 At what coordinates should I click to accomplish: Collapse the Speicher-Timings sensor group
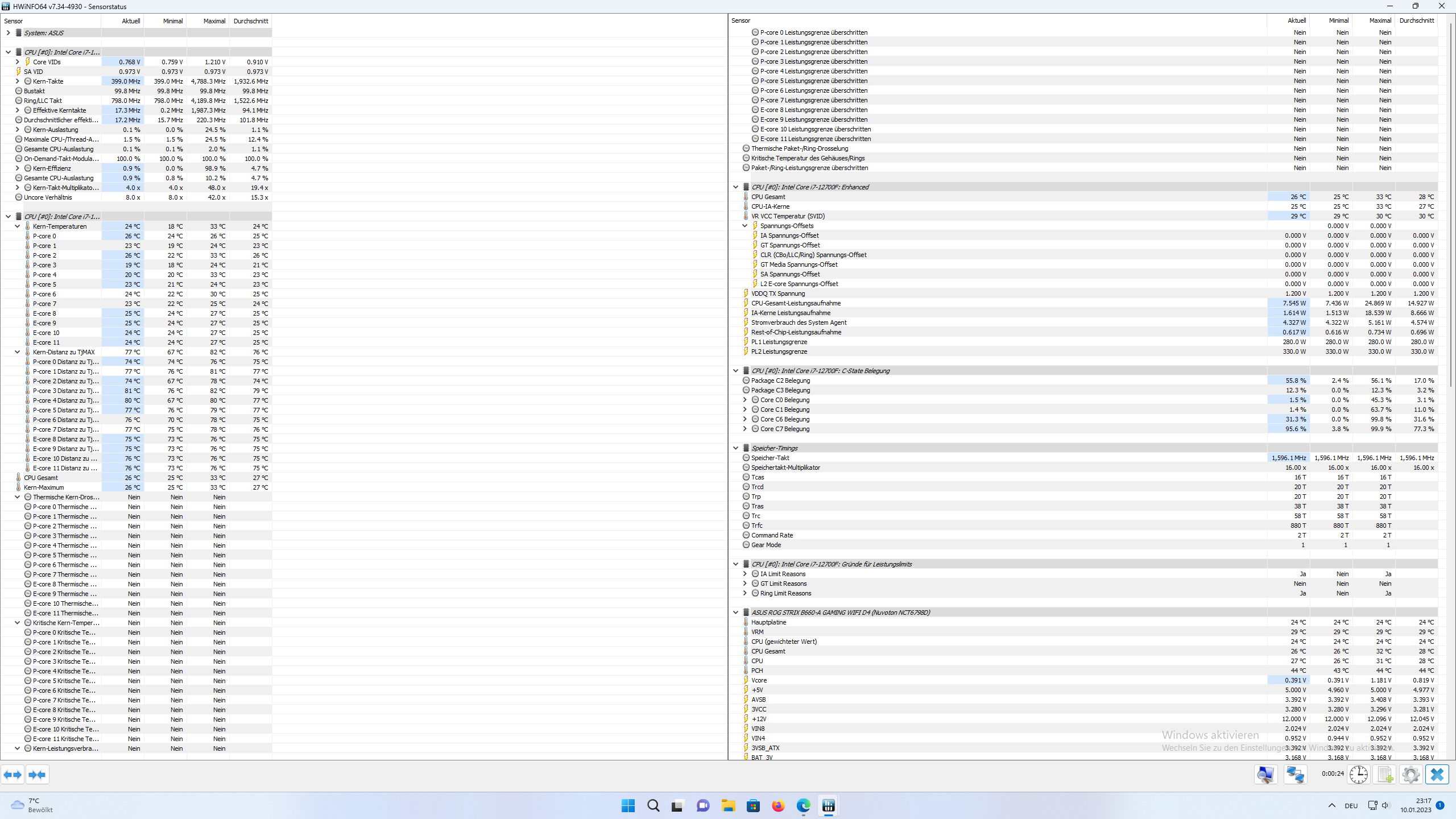click(736, 448)
